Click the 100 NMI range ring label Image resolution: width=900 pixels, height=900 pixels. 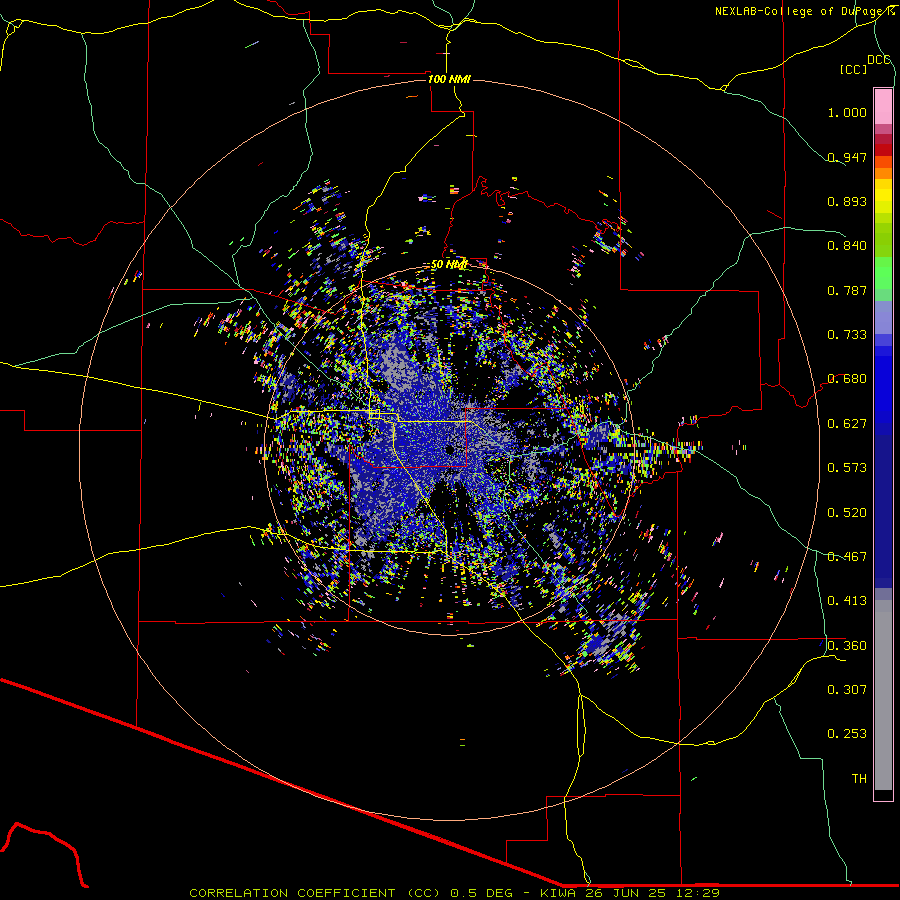pyautogui.click(x=449, y=79)
